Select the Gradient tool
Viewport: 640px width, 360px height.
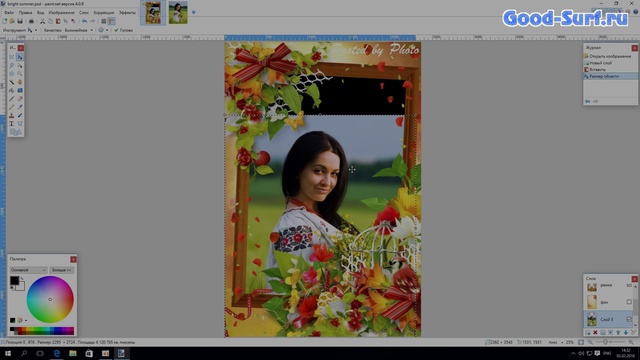[x=20, y=90]
